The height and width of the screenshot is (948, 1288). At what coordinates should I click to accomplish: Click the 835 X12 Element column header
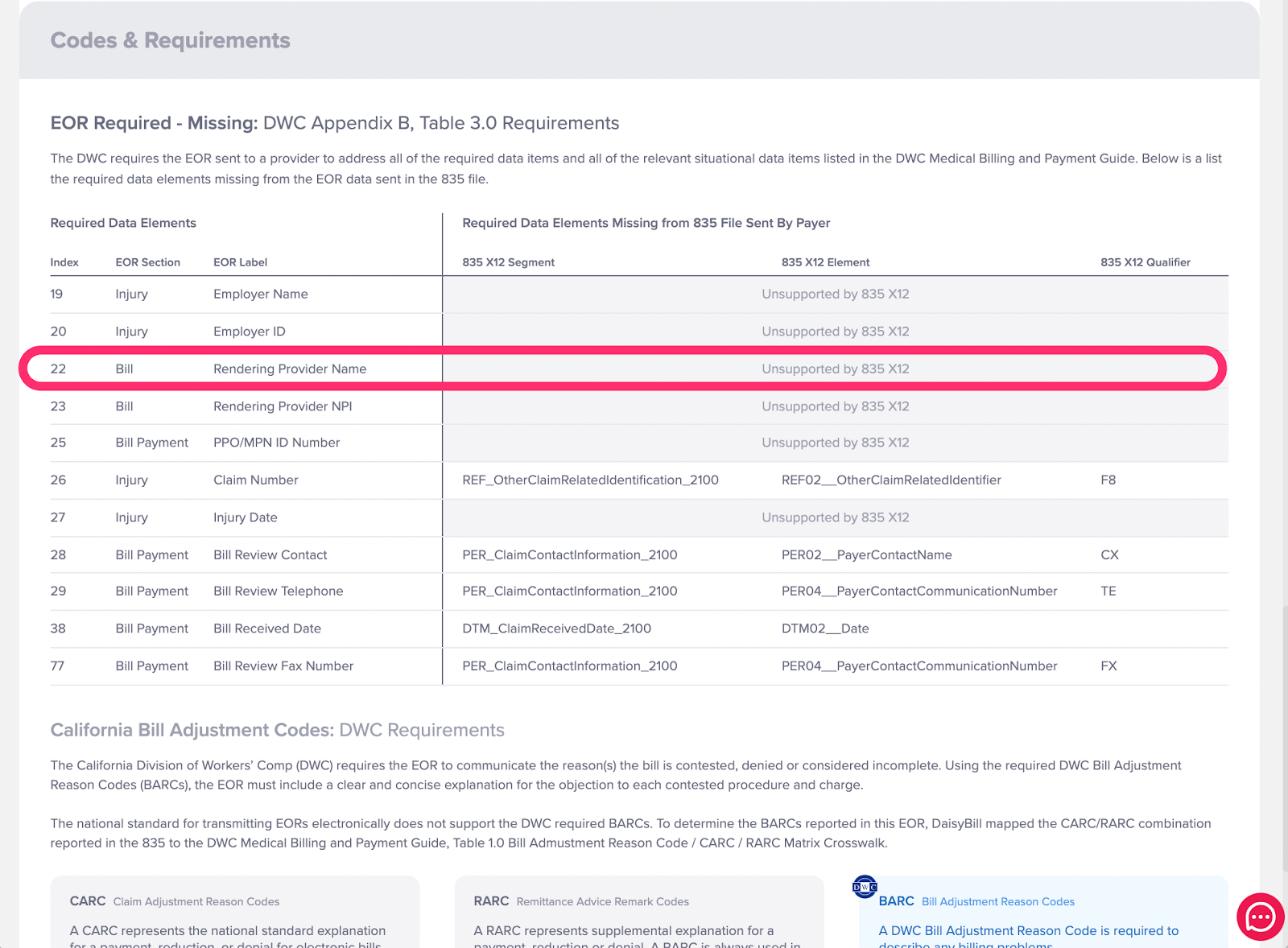click(825, 262)
